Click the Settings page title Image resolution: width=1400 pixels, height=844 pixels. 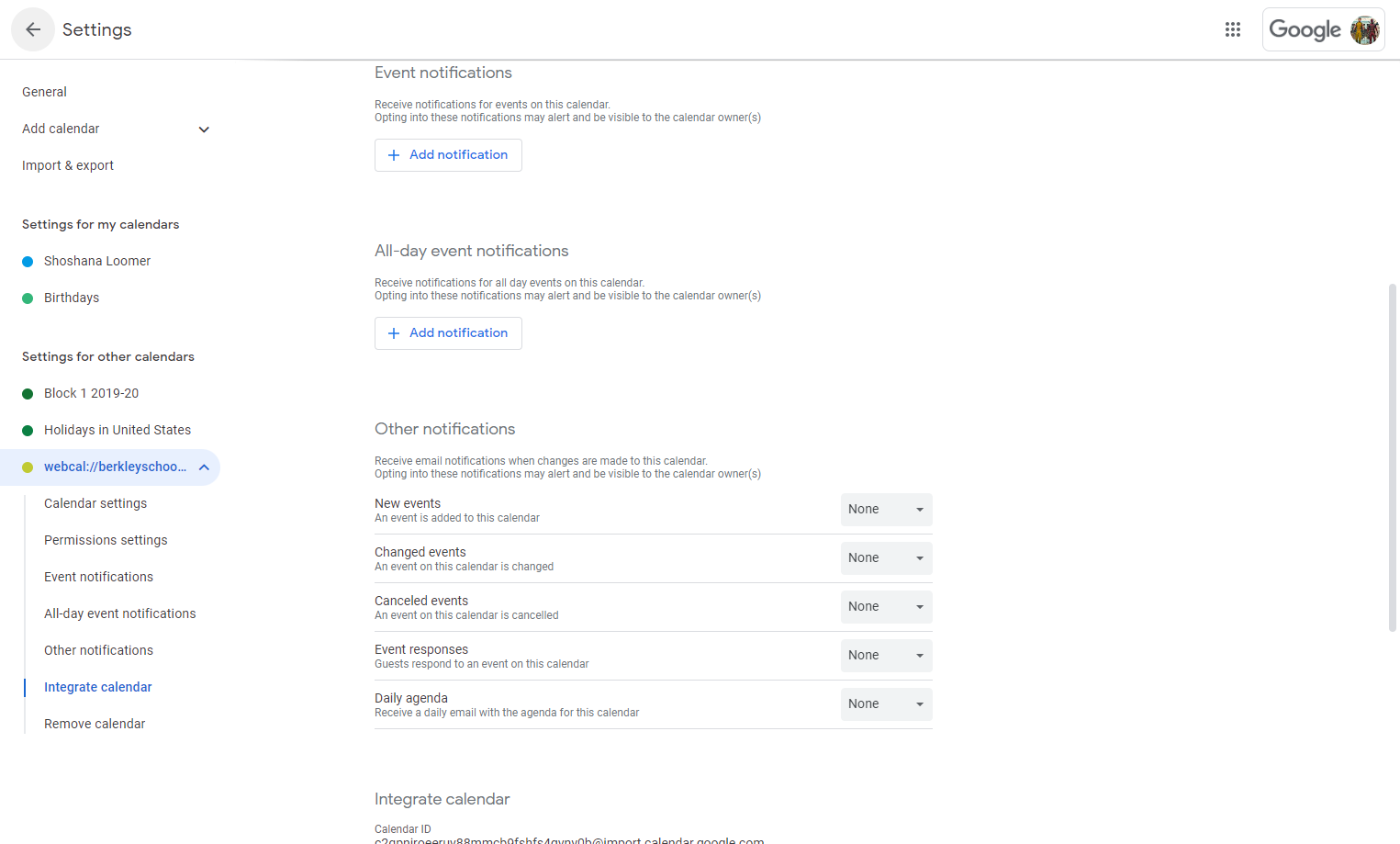(96, 29)
